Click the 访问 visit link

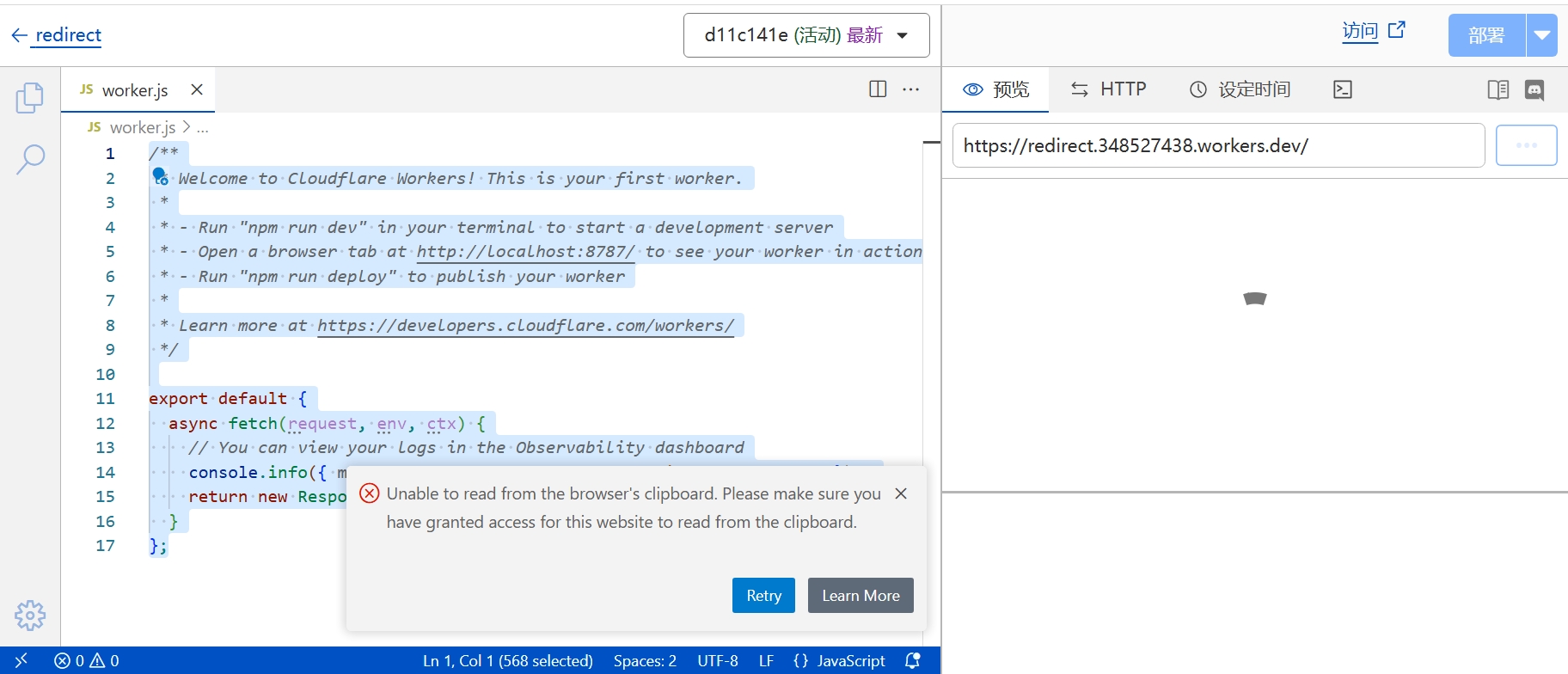(1374, 32)
